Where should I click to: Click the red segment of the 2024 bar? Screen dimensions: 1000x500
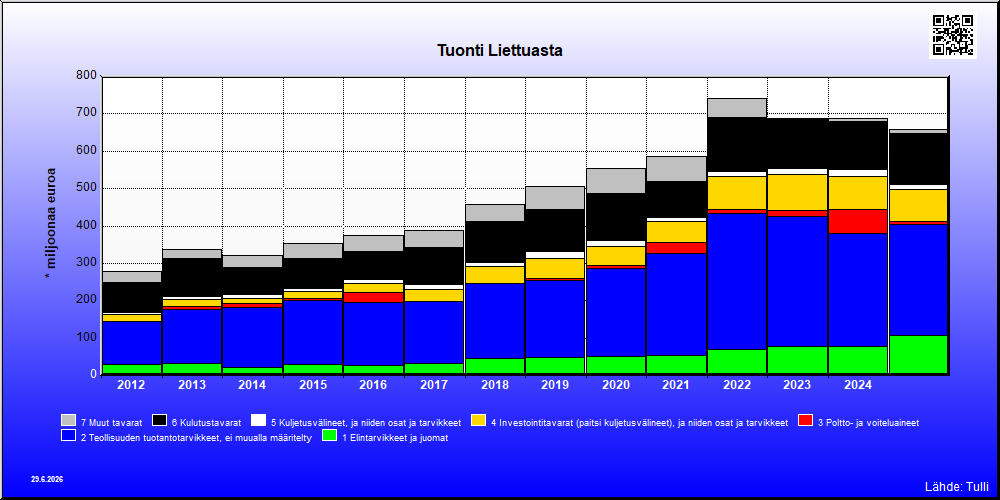click(858, 221)
